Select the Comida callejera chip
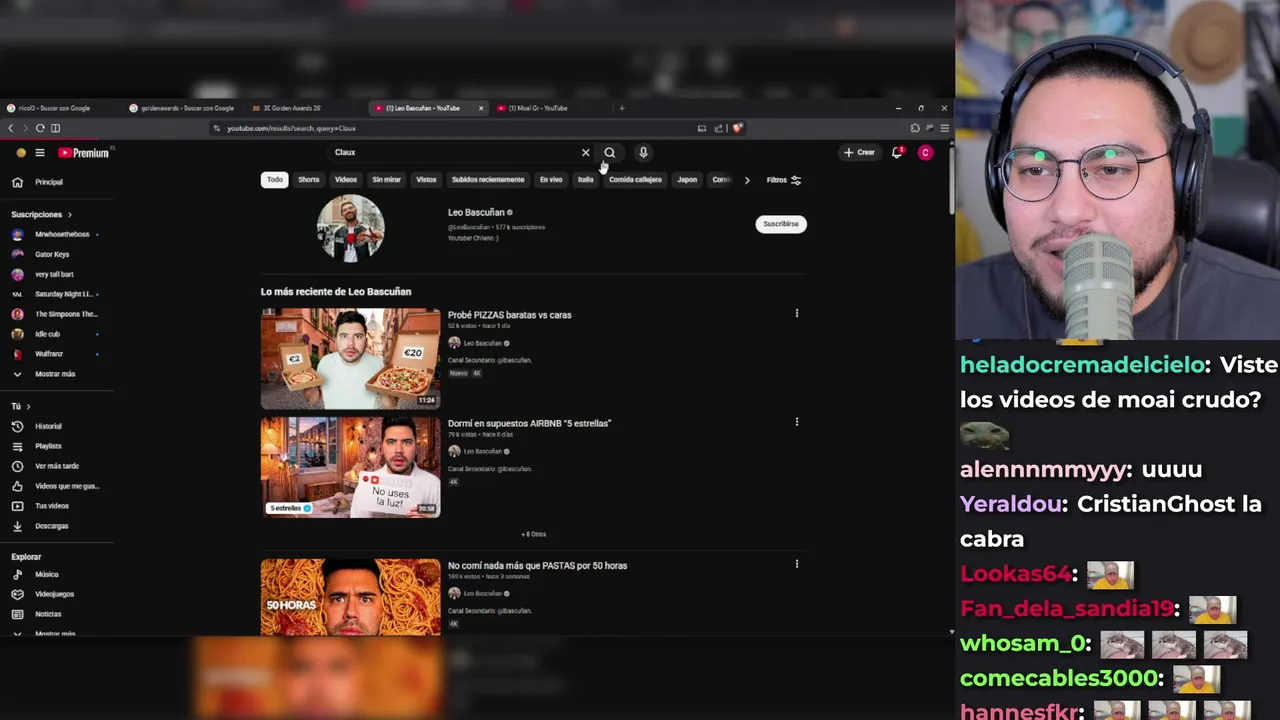 click(x=635, y=180)
